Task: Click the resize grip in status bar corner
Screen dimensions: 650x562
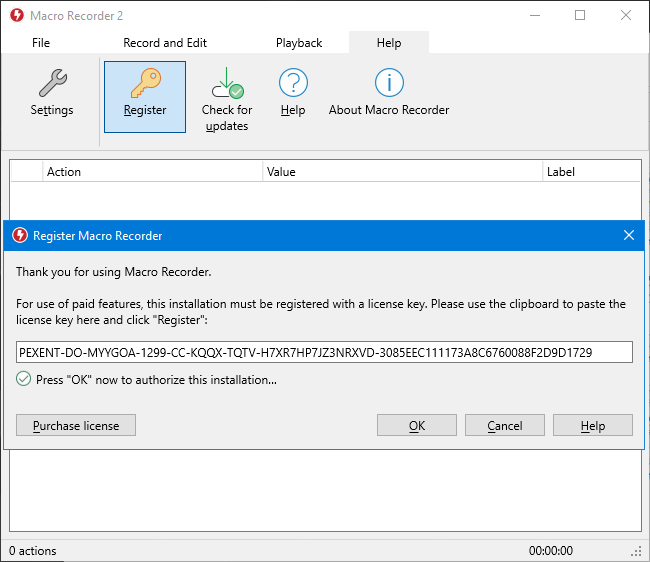Action: point(636,552)
